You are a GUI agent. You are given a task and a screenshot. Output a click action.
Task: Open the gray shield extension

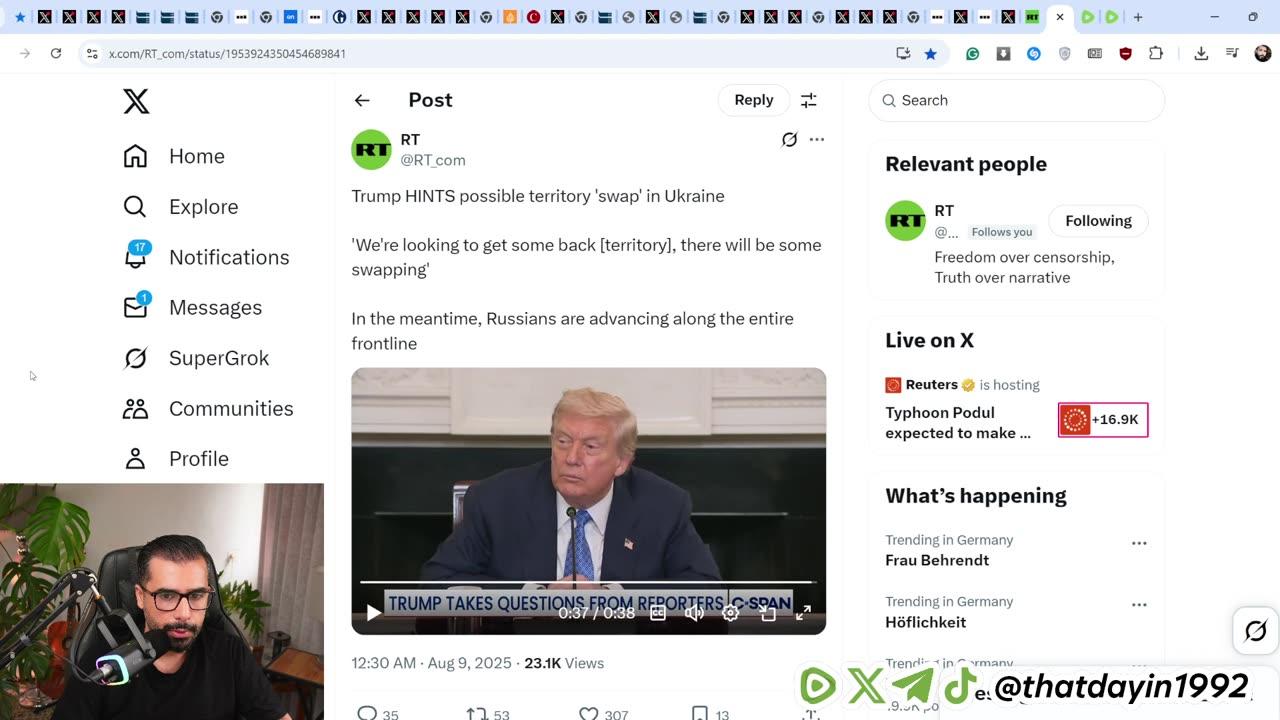[1064, 54]
